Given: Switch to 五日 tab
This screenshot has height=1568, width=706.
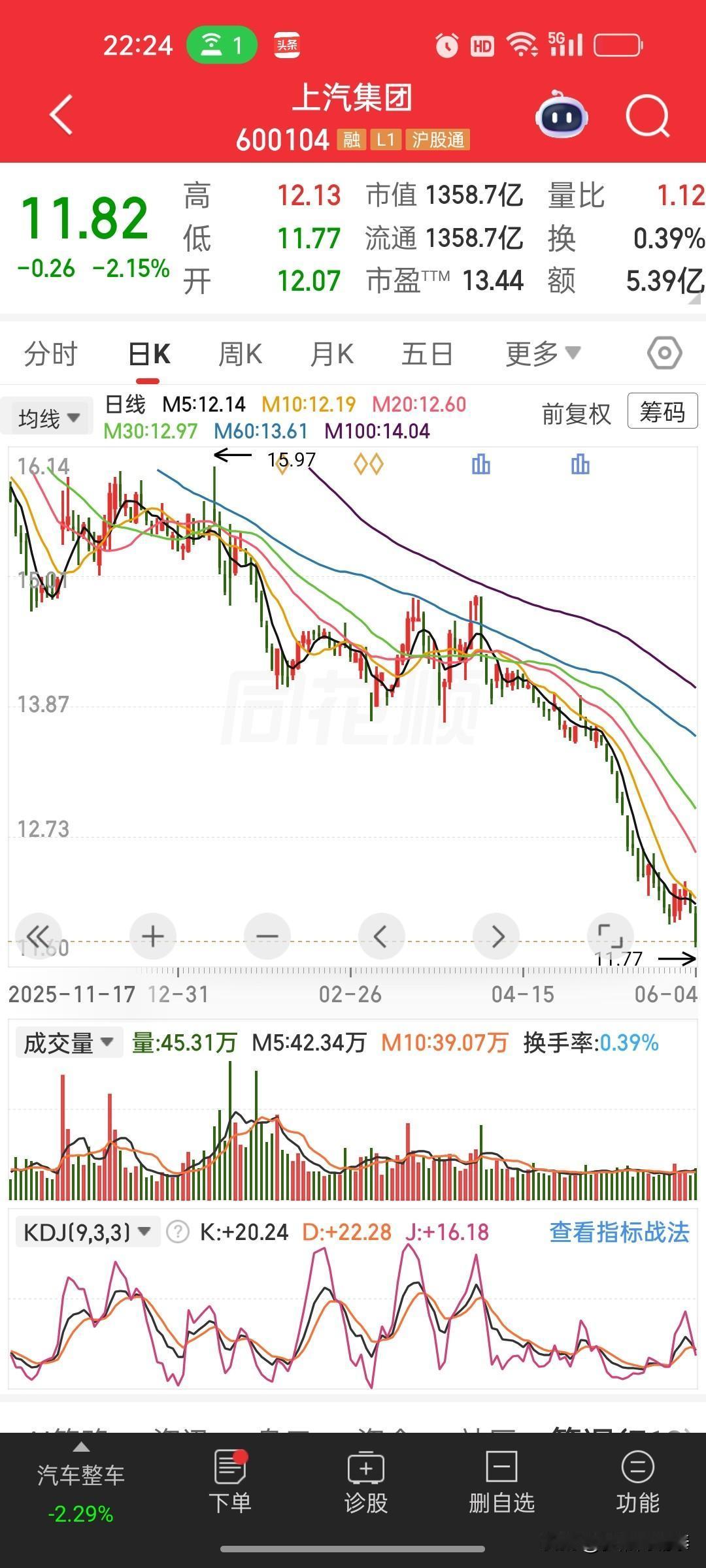Looking at the screenshot, I should tap(427, 354).
